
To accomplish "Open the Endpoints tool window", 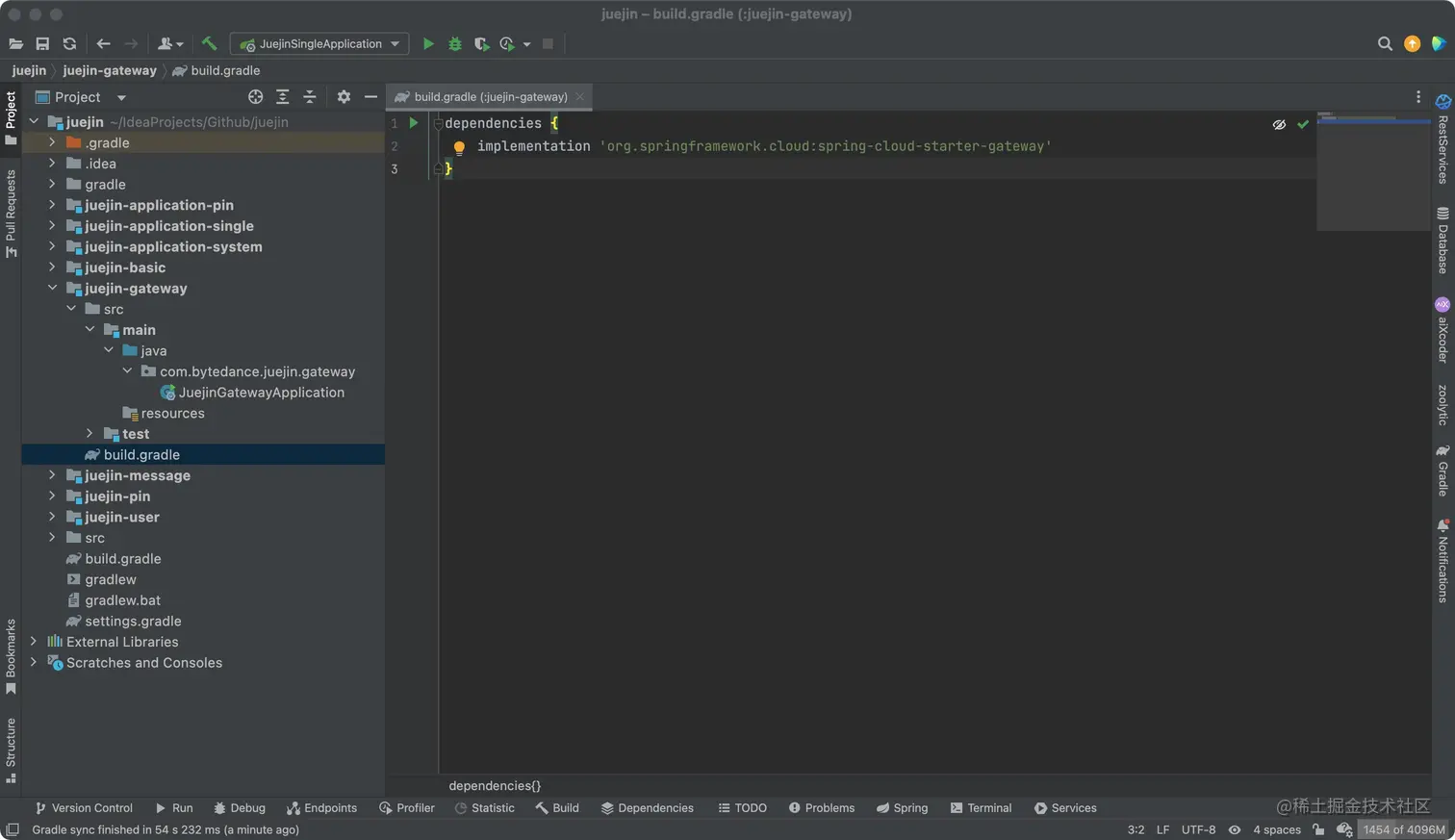I will click(321, 808).
